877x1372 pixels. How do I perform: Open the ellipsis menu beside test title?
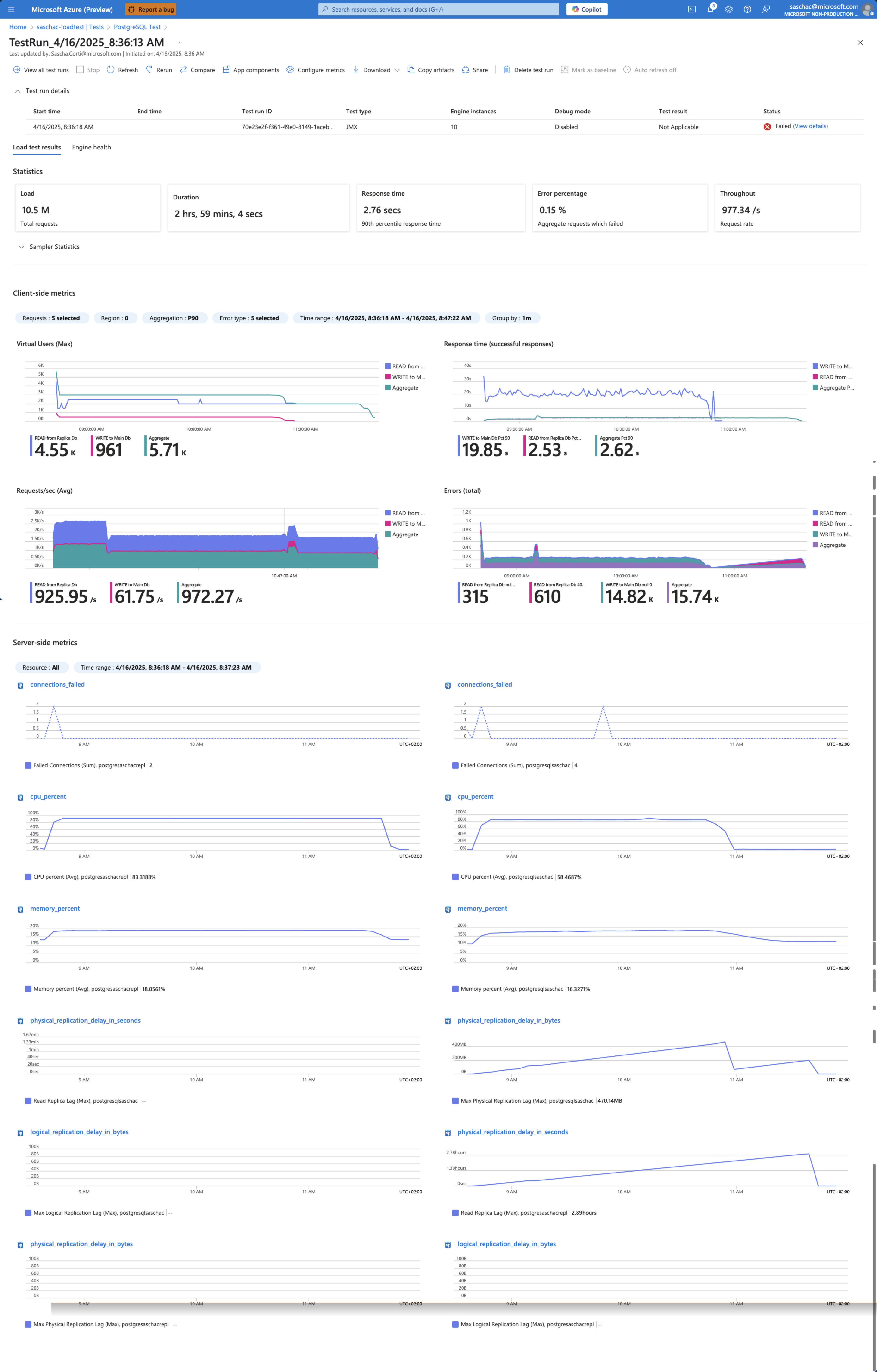179,43
